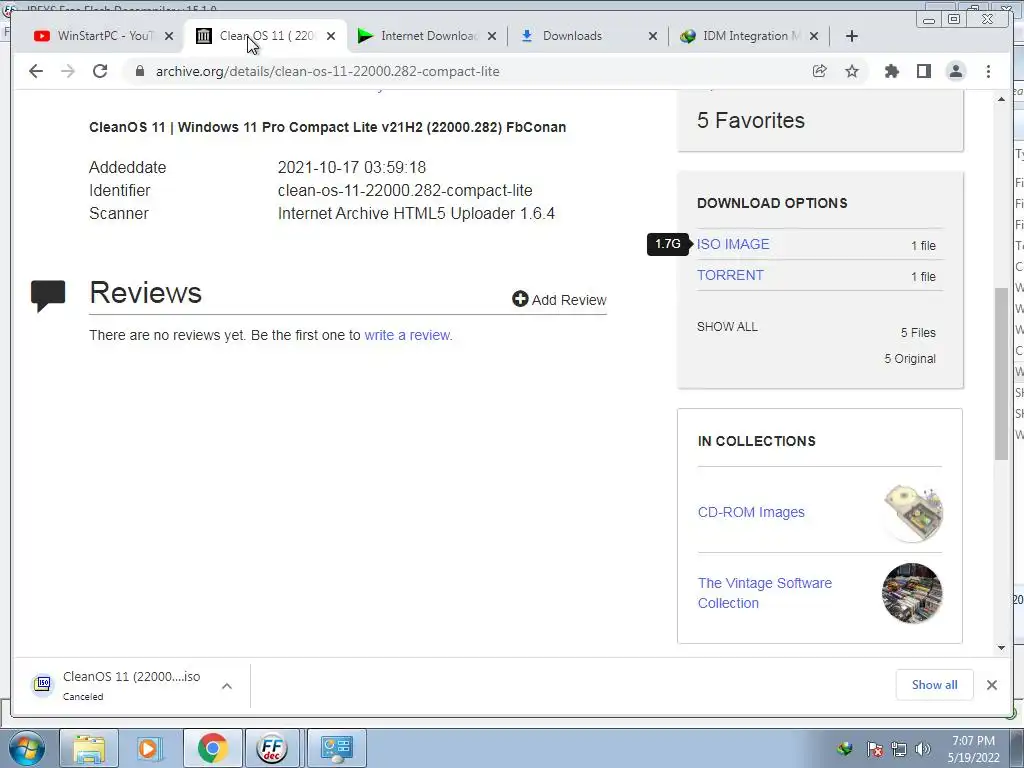Screen dimensions: 1024x768
Task: Click SHOW ALL download options
Action: tap(727, 327)
